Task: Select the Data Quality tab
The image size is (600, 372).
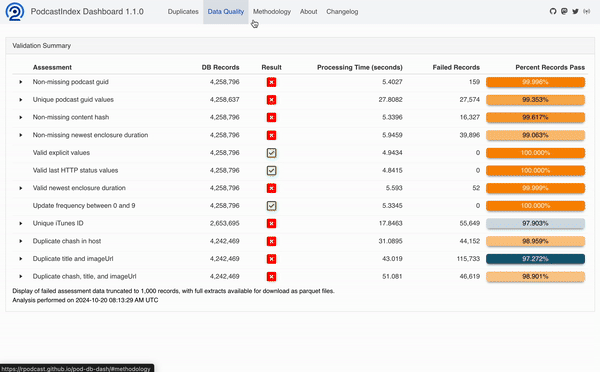Action: [226, 11]
